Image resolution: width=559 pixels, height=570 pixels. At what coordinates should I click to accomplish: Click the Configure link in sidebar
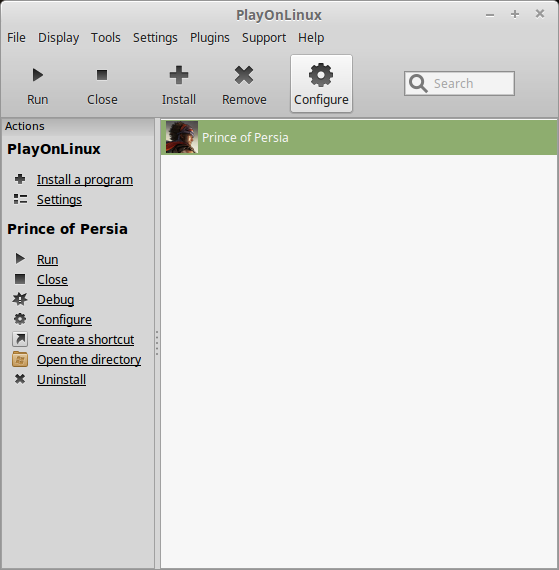click(x=64, y=320)
